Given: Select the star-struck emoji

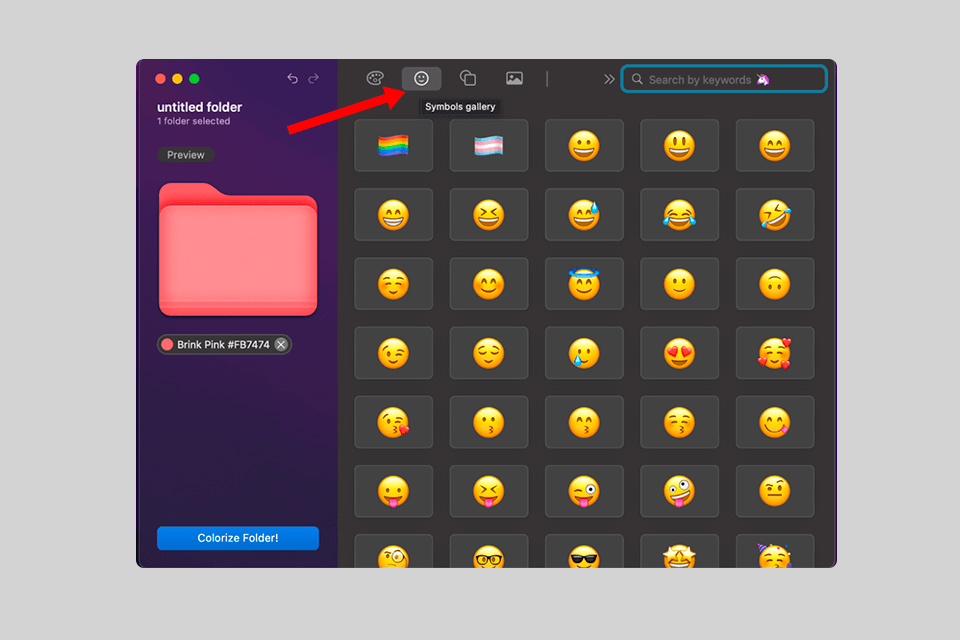Looking at the screenshot, I should tap(680, 552).
